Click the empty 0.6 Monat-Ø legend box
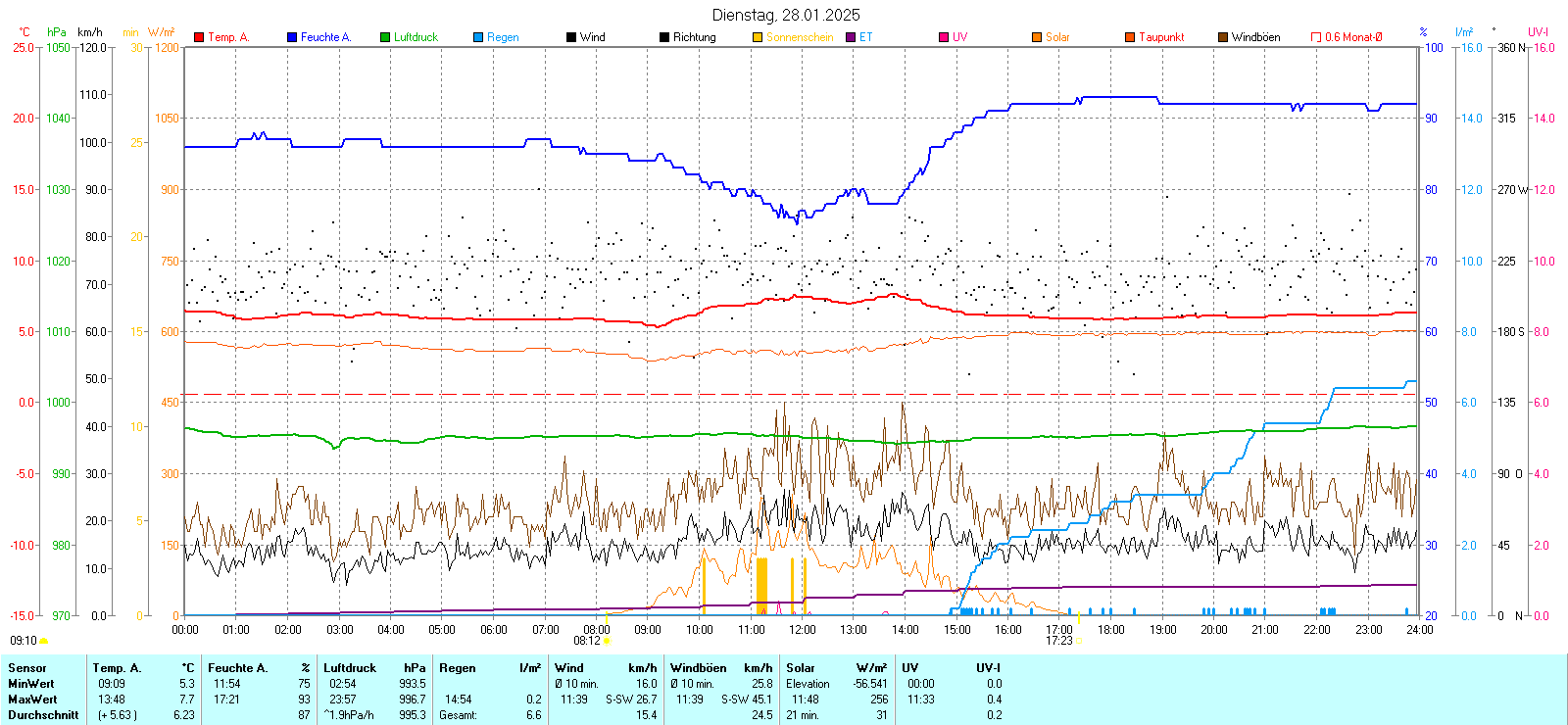 tap(1316, 37)
